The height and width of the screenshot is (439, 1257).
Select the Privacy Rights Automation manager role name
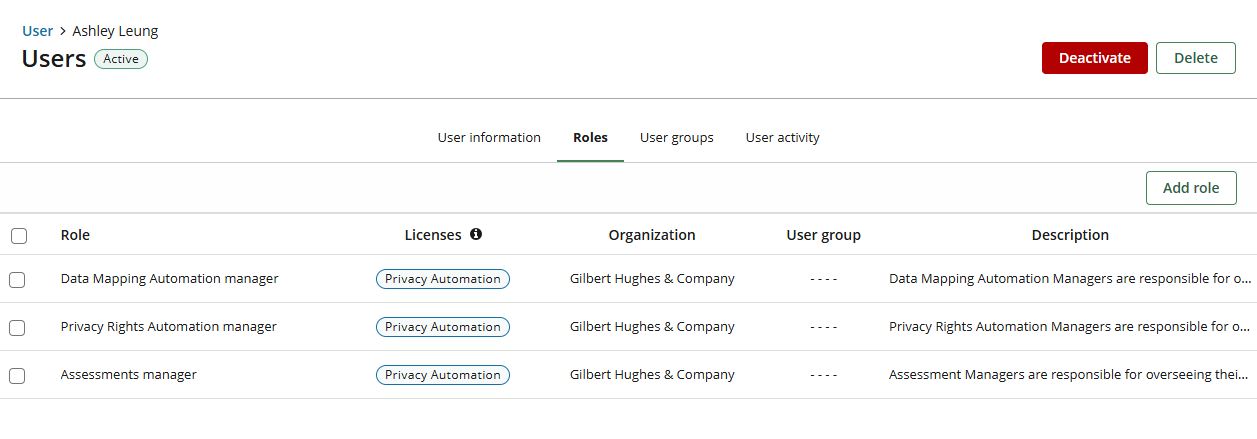tap(169, 327)
